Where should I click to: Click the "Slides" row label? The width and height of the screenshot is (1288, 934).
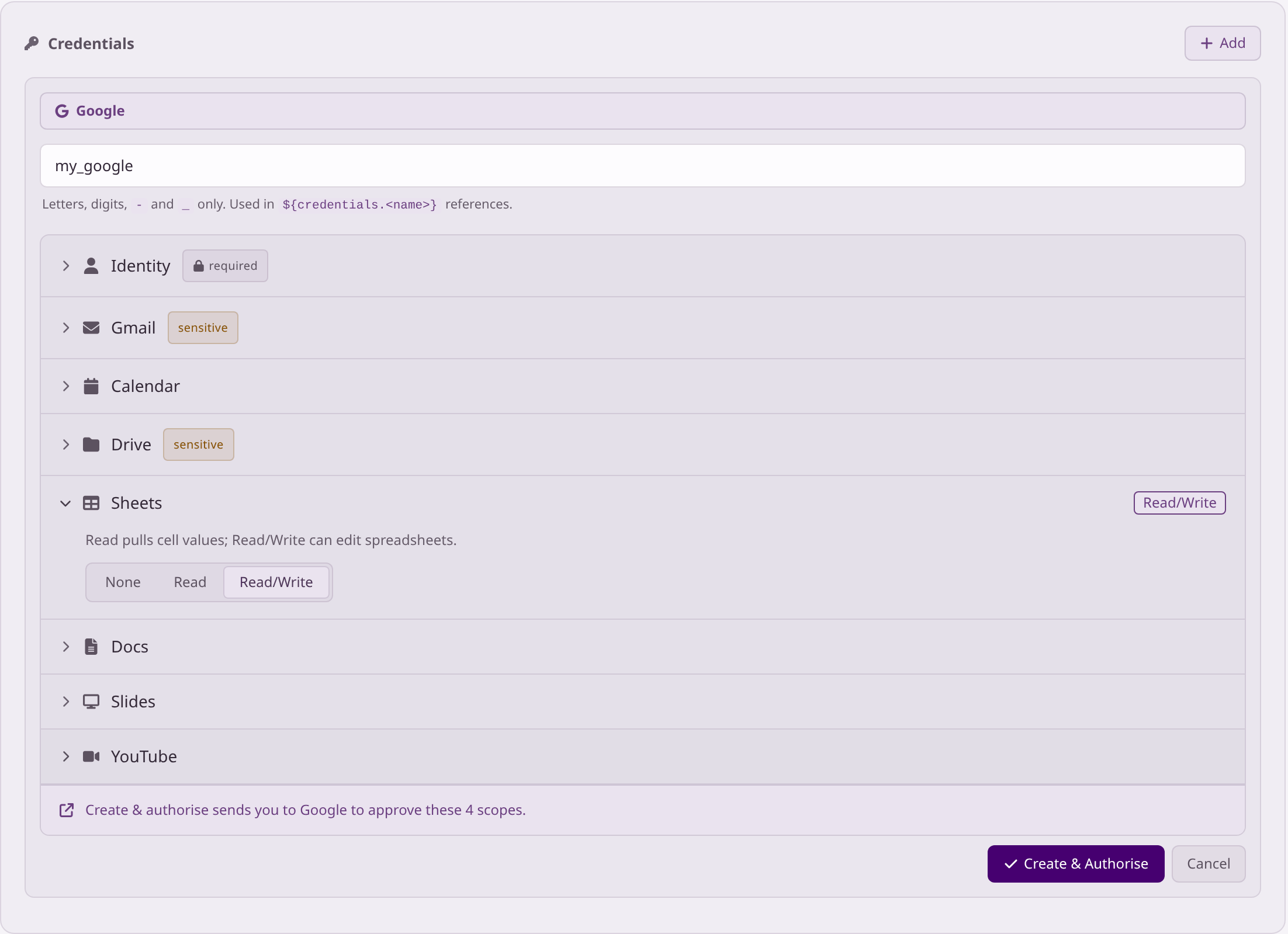(133, 702)
